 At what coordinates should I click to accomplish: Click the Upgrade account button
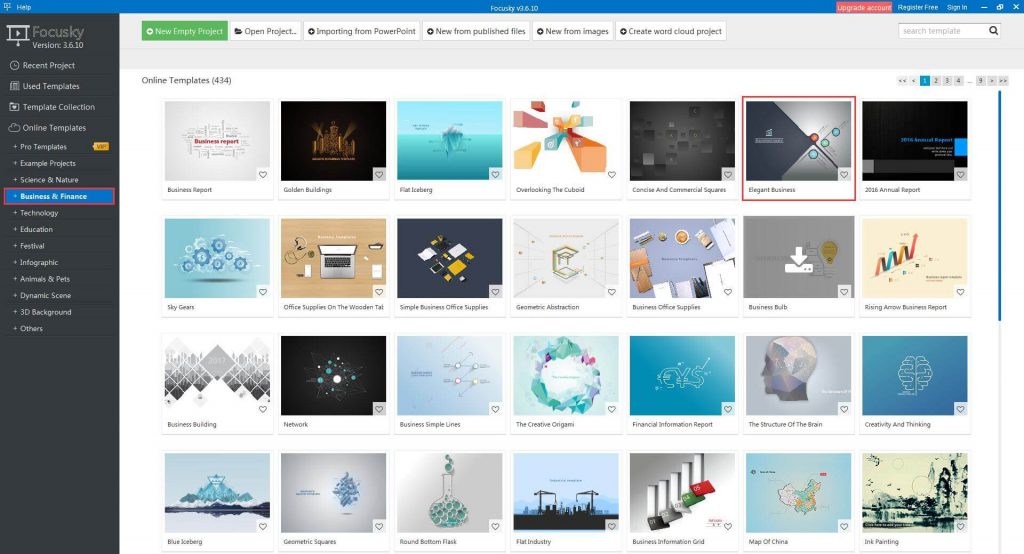tap(863, 7)
